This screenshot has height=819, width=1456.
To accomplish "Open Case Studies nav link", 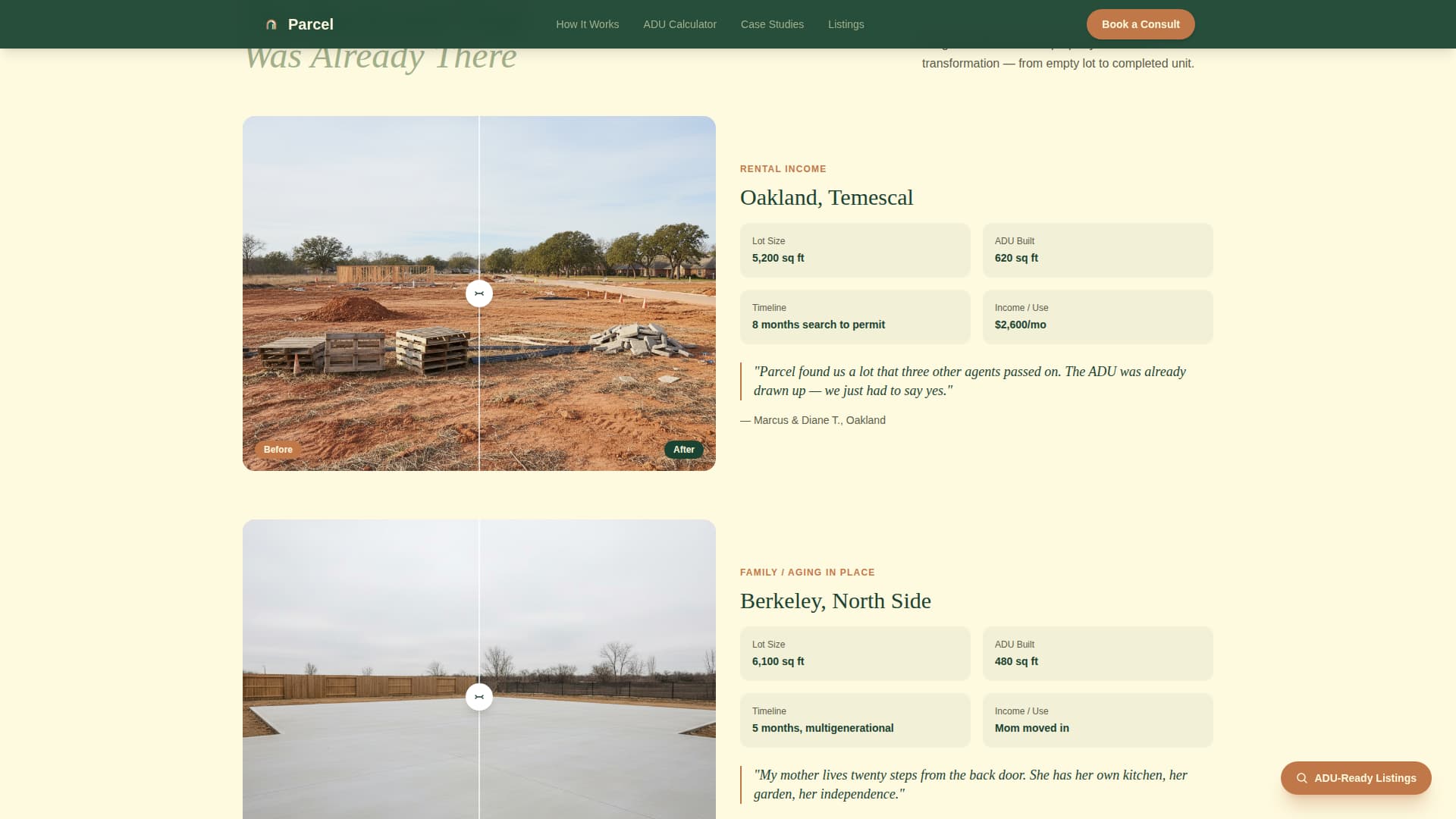I will [x=772, y=24].
